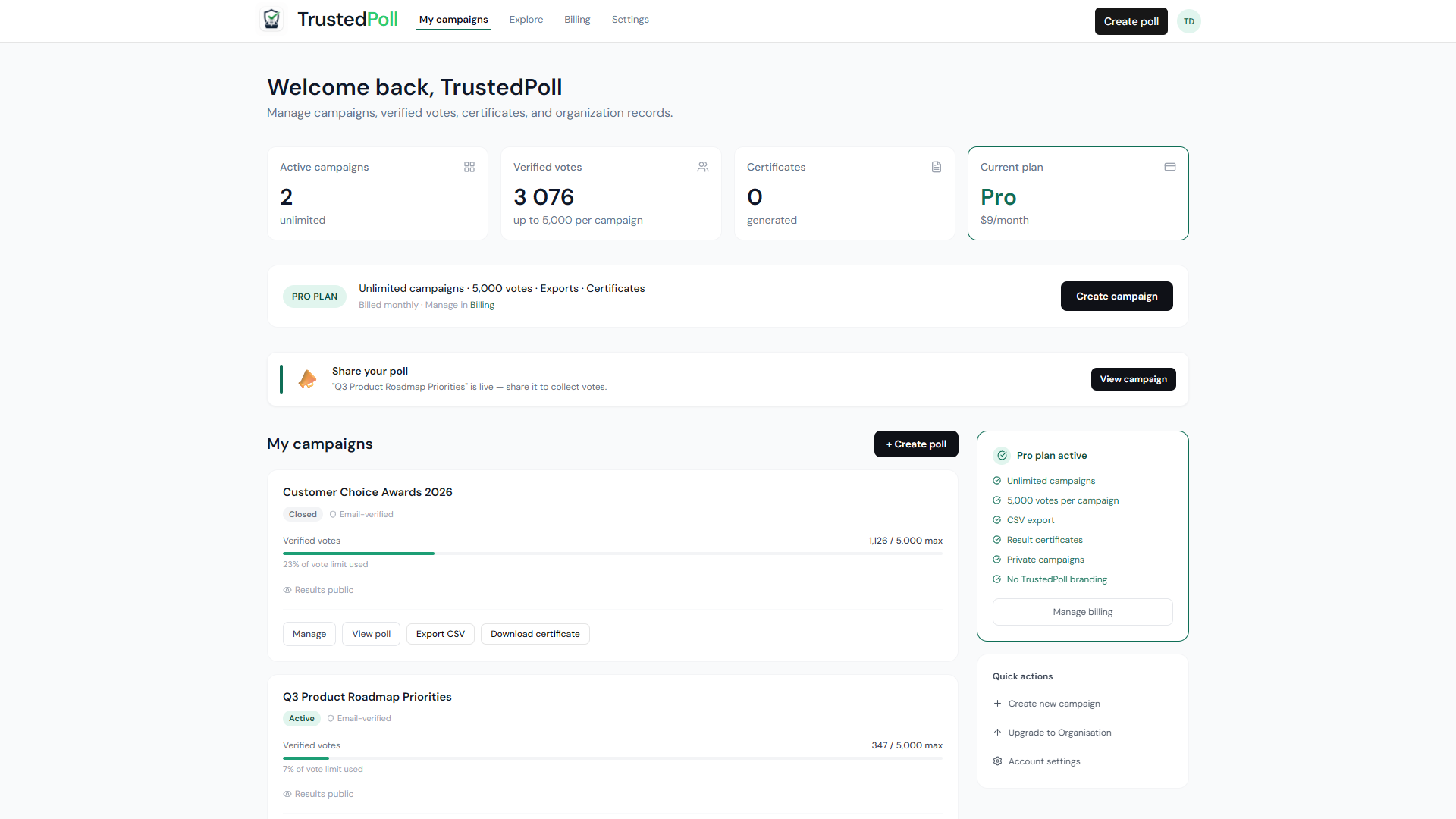Open Account settings quick action
The width and height of the screenshot is (1456, 819).
(1082, 761)
